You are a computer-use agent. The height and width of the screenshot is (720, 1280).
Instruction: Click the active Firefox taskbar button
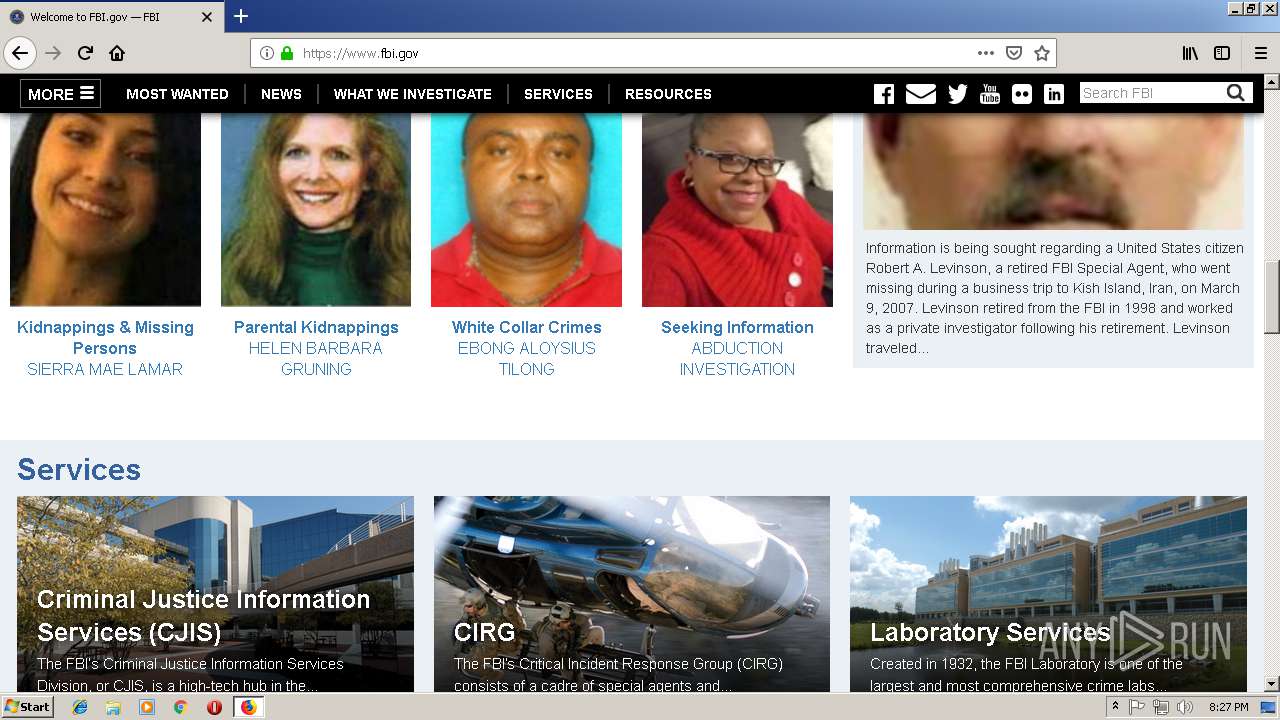click(248, 707)
